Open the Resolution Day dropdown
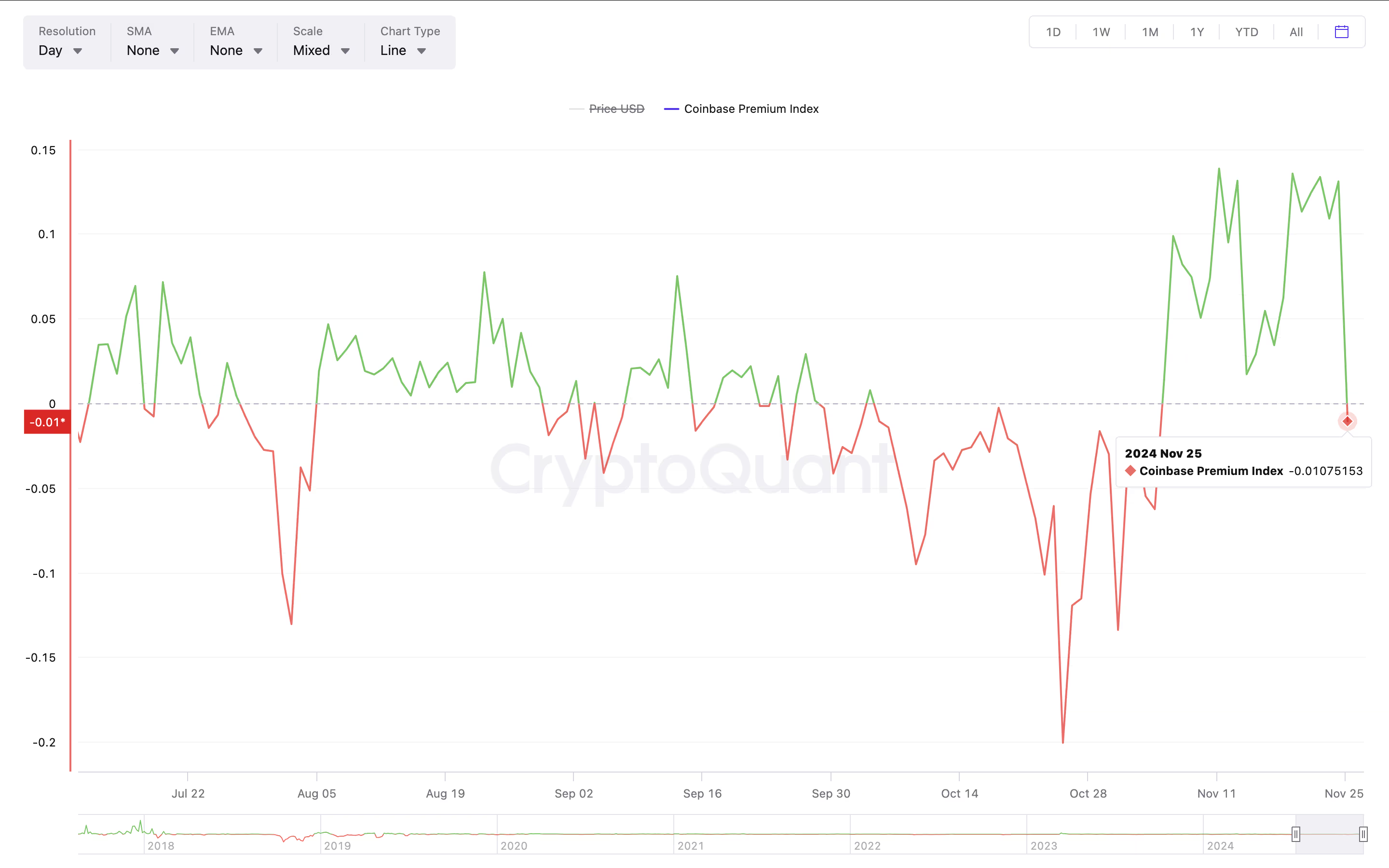The height and width of the screenshot is (868, 1389). point(60,51)
